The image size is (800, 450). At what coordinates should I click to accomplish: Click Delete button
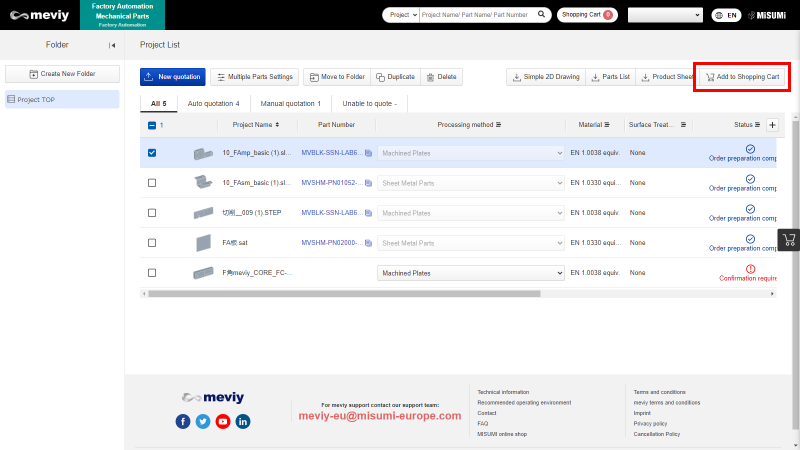click(x=441, y=77)
